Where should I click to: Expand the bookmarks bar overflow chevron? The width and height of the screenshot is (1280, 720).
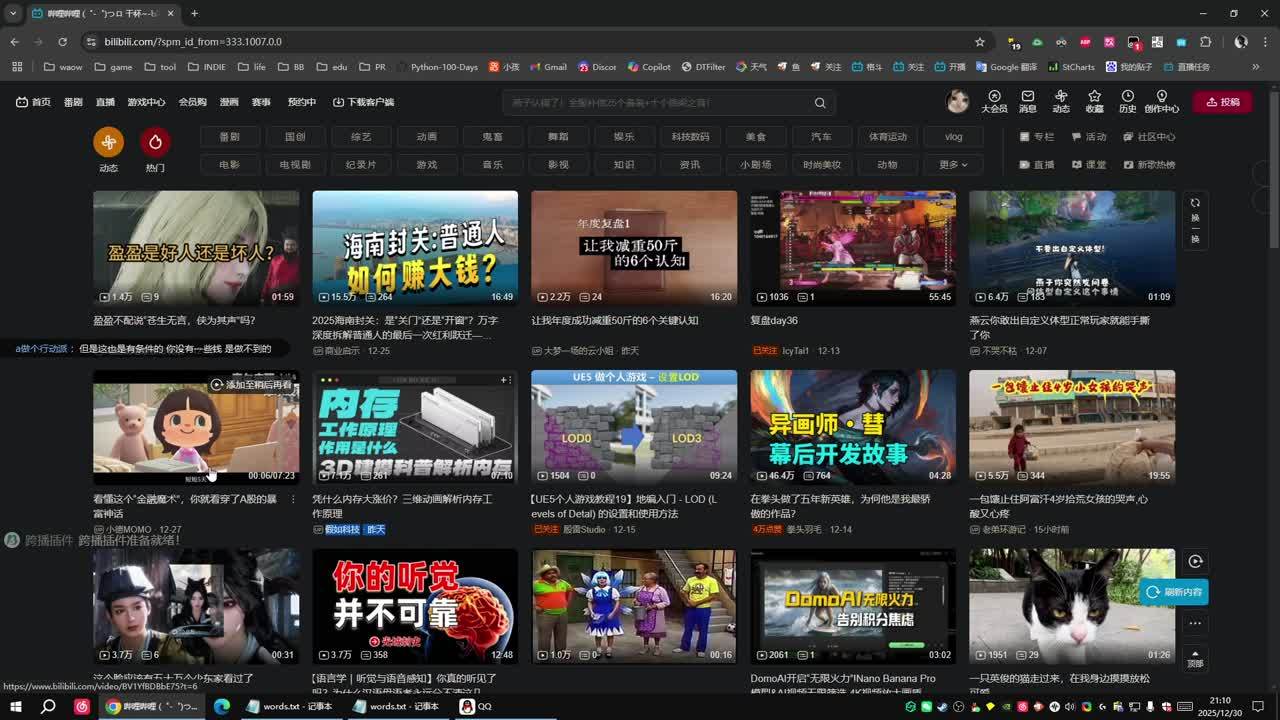pos(1256,67)
